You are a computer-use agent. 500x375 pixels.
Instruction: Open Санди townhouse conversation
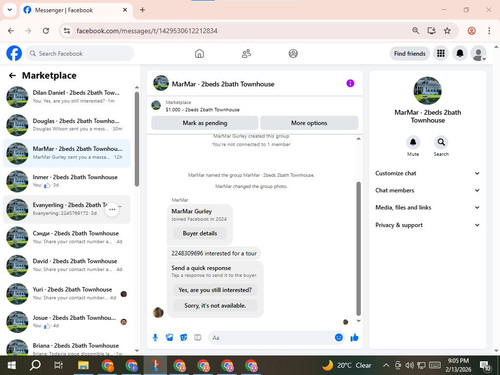tap(67, 237)
